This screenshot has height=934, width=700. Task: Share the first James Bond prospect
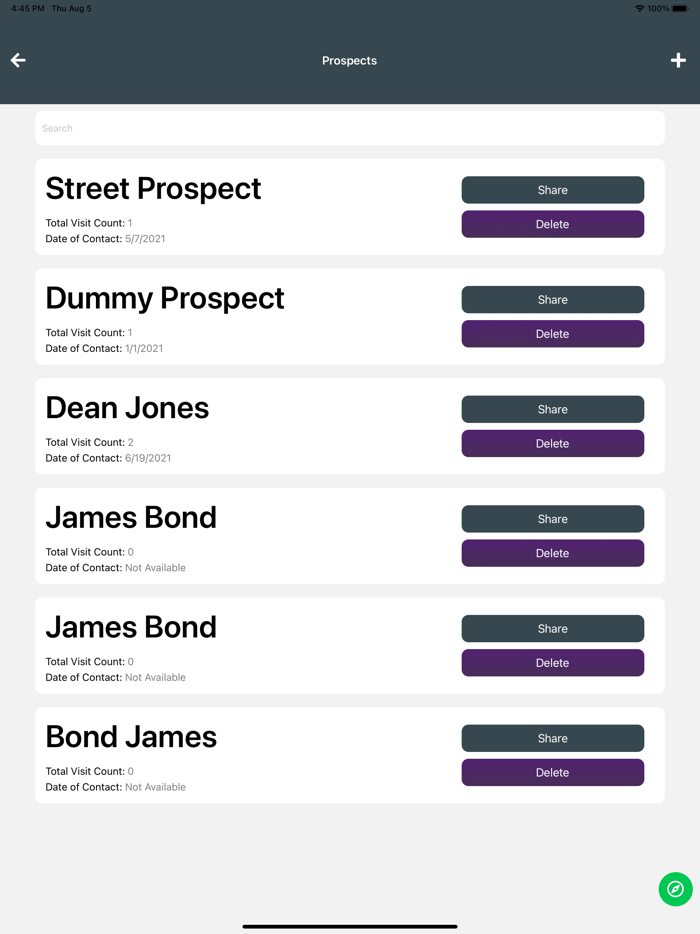552,519
